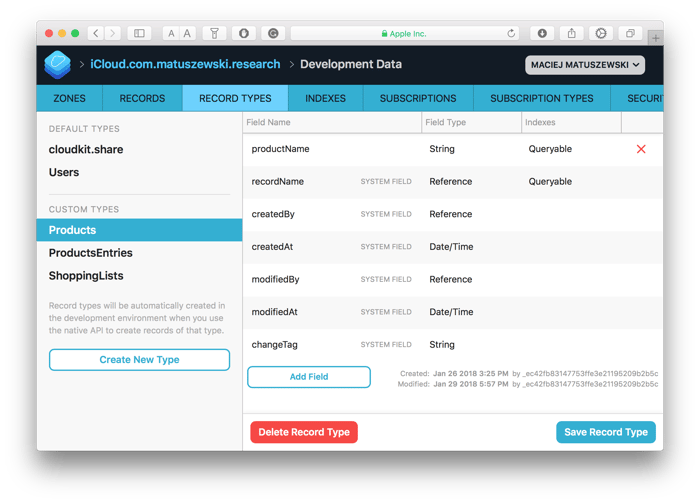Click the Save Record Type button
This screenshot has width=700, height=503.
605,432
